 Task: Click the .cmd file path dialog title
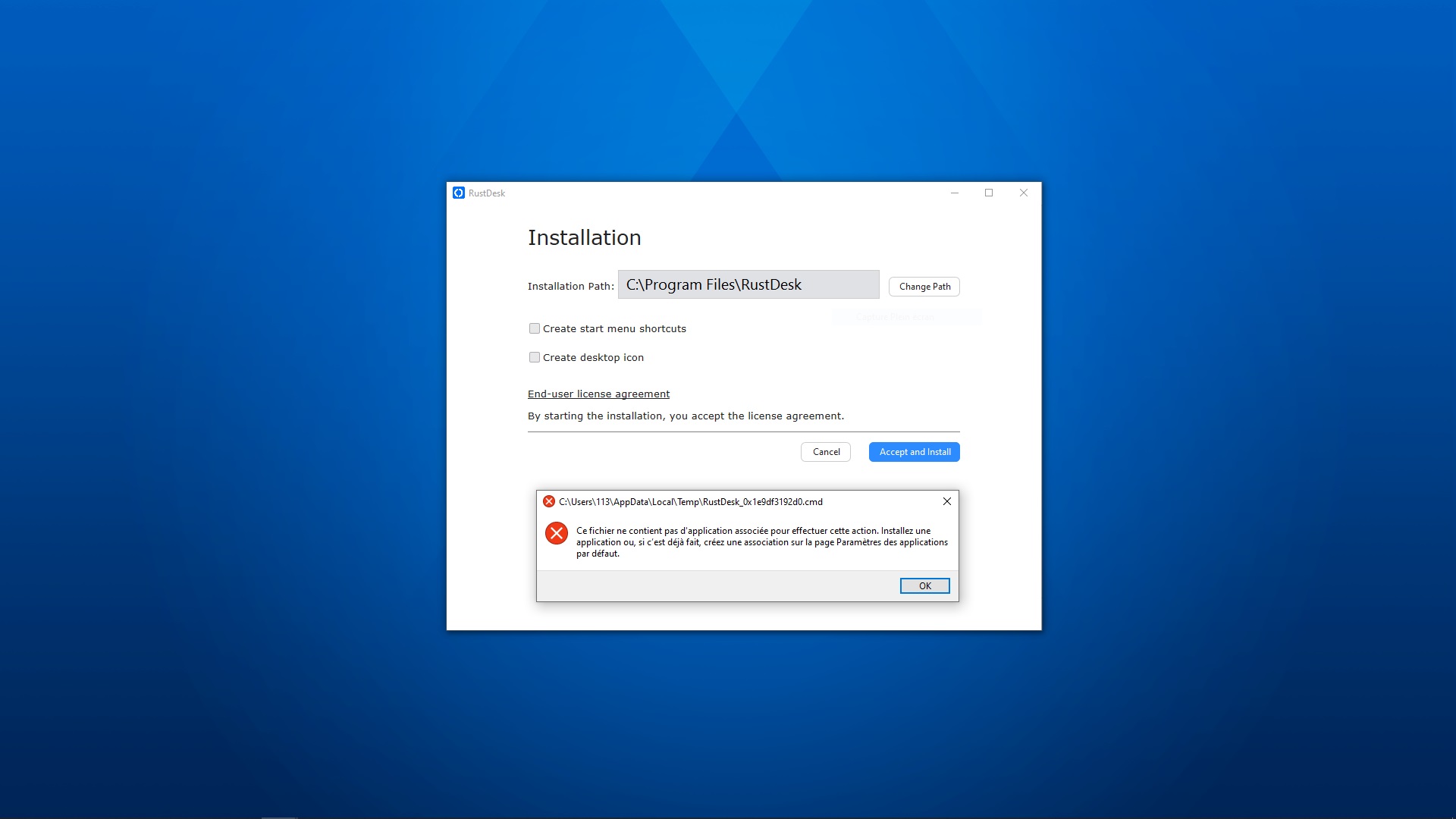(x=691, y=501)
